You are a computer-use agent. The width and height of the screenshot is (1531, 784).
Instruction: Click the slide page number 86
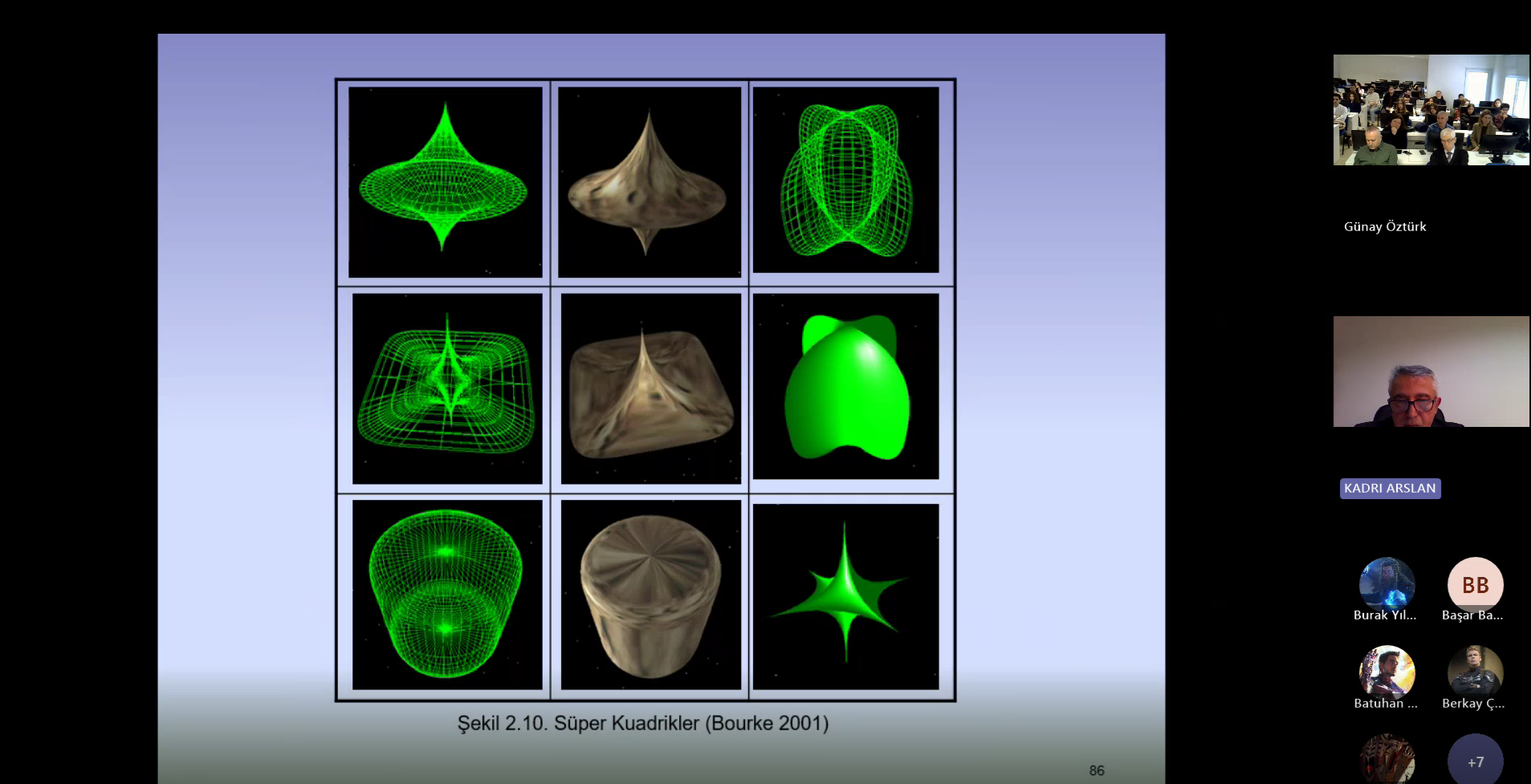pyautogui.click(x=1097, y=770)
